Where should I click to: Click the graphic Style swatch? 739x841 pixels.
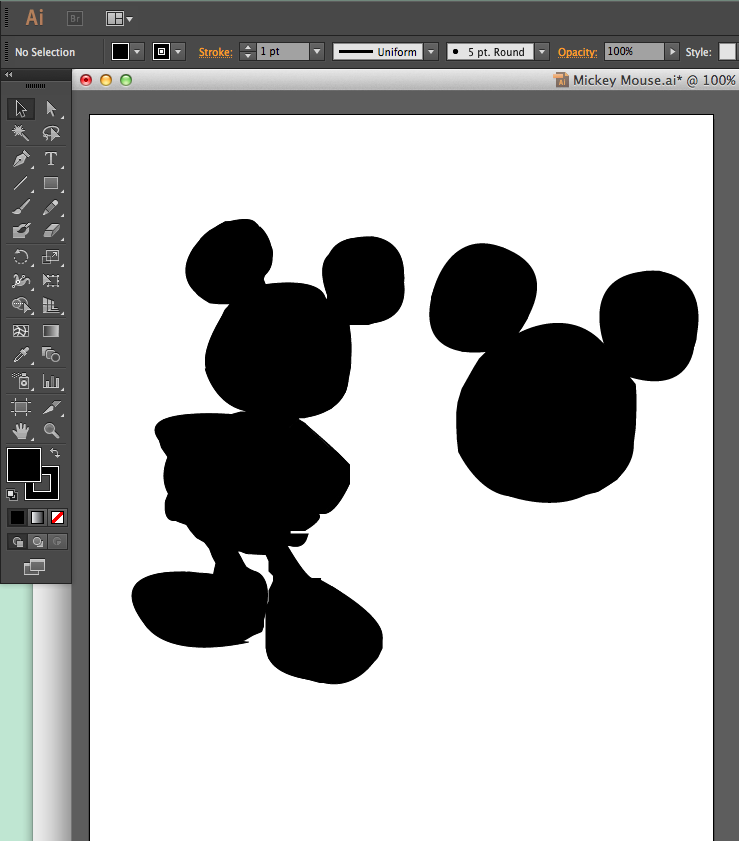727,52
